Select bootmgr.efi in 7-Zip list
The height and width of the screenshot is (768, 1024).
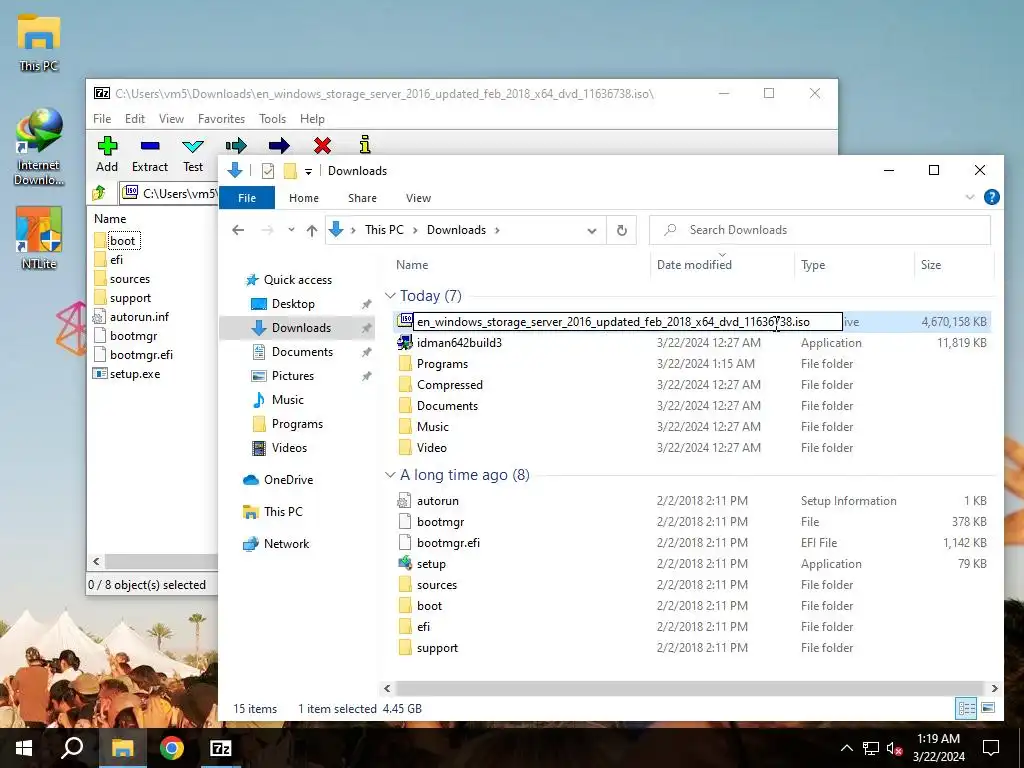click(141, 355)
